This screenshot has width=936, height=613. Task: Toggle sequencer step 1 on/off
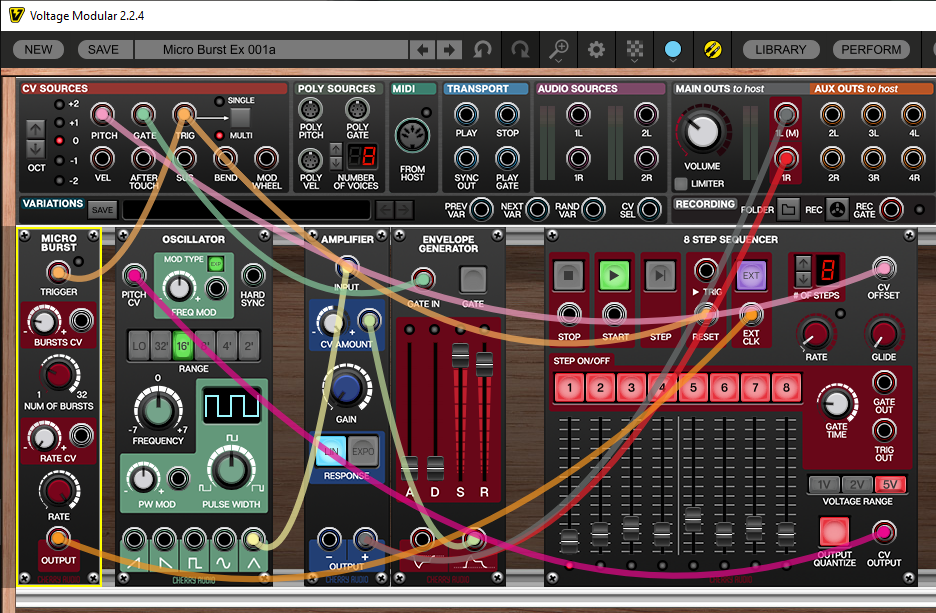click(x=569, y=388)
